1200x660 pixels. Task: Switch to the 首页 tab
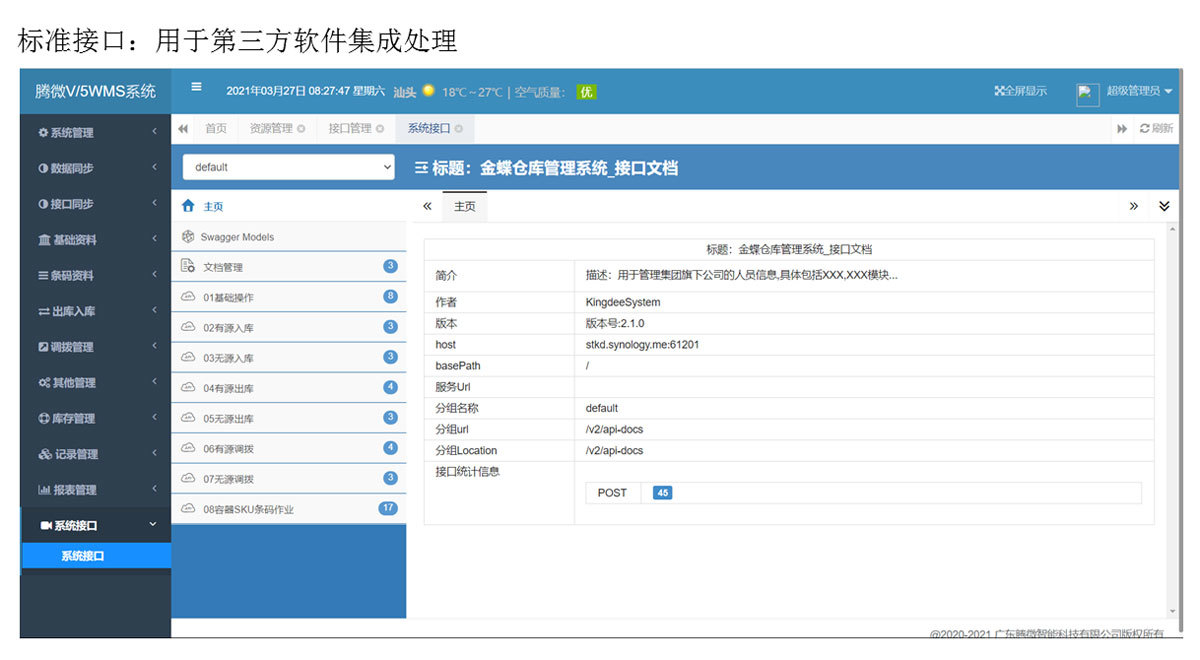[215, 129]
